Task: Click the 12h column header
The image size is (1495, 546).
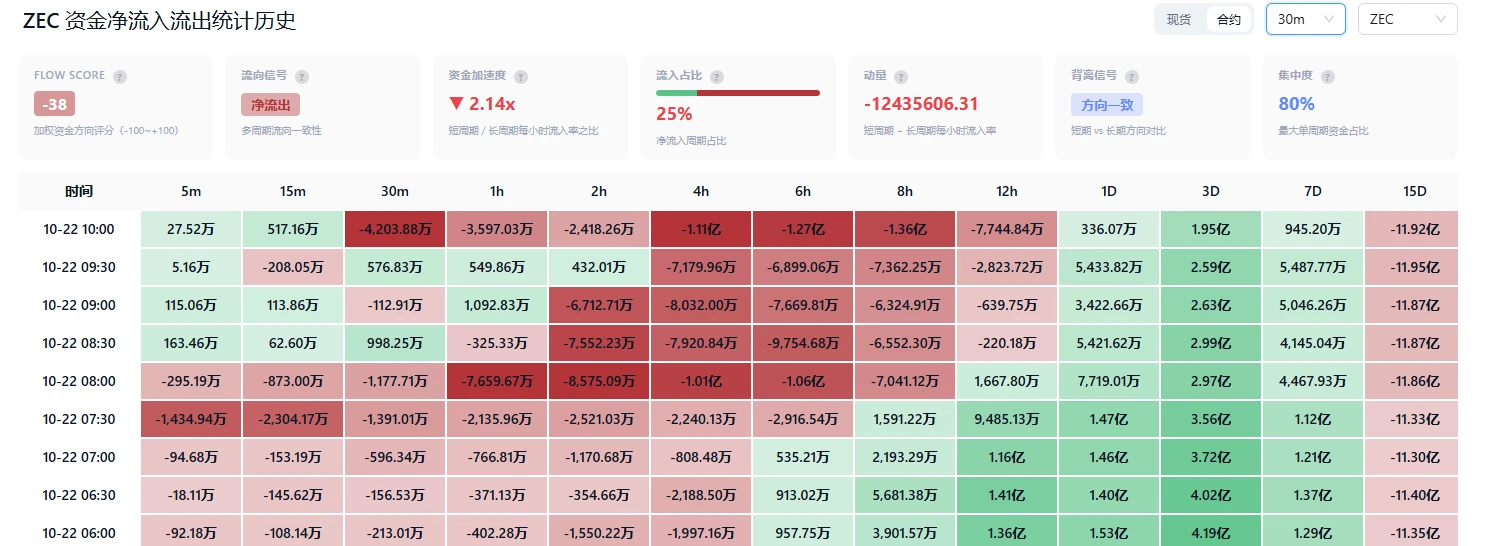Action: click(x=1007, y=191)
